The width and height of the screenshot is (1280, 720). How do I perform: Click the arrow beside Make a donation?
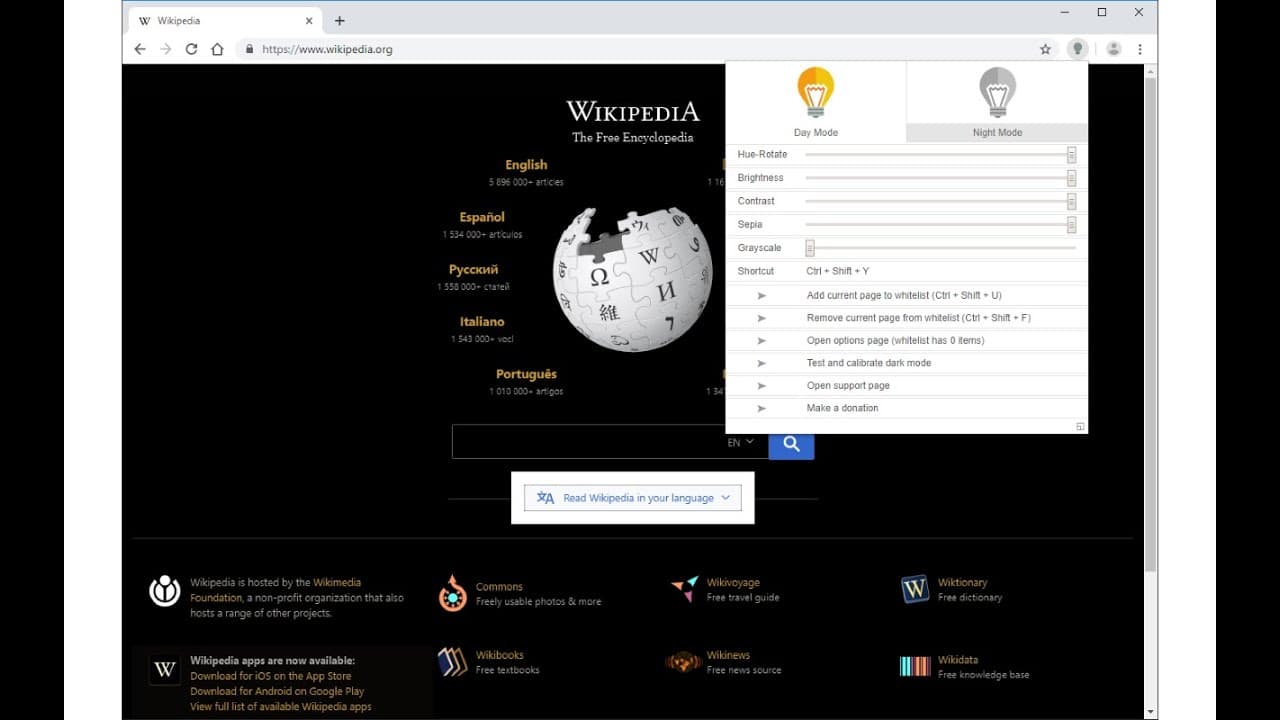(x=762, y=408)
